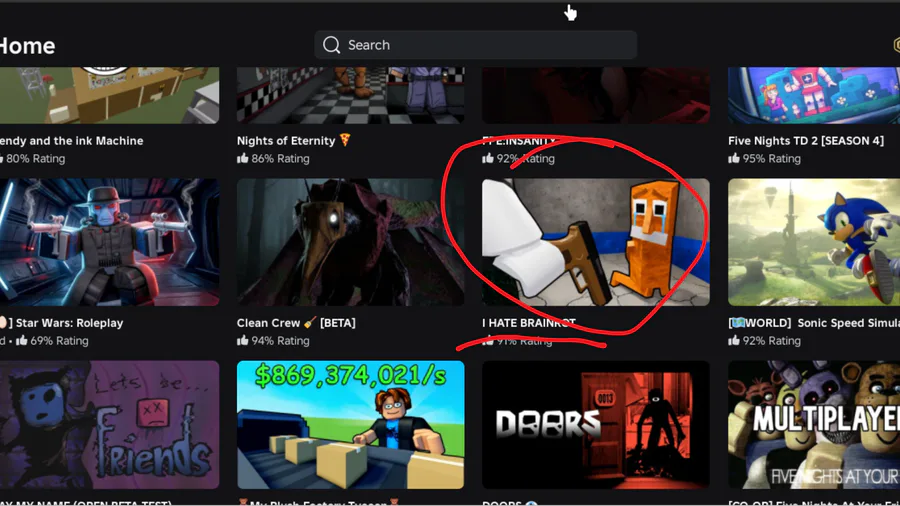This screenshot has width=900, height=506.
Task: Click the 95% Rating thumbs-up icon
Action: (x=734, y=158)
